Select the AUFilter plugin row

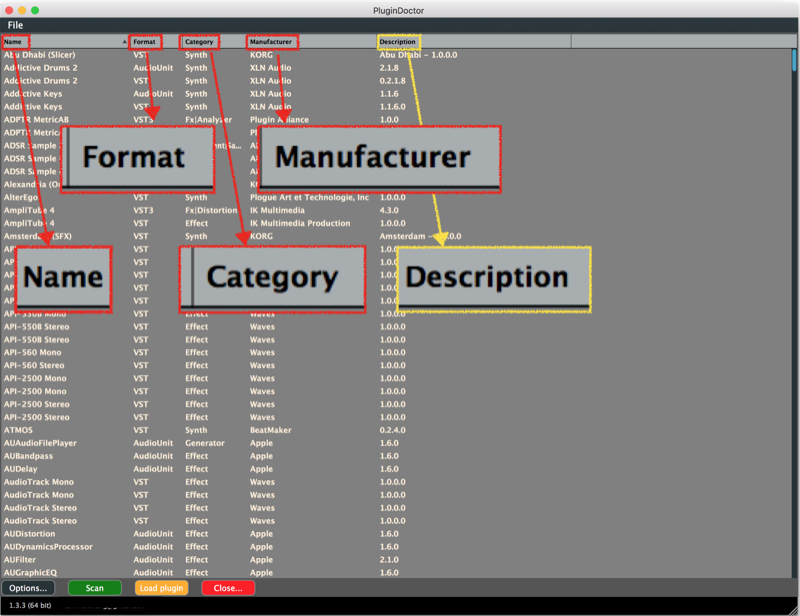coord(395,560)
